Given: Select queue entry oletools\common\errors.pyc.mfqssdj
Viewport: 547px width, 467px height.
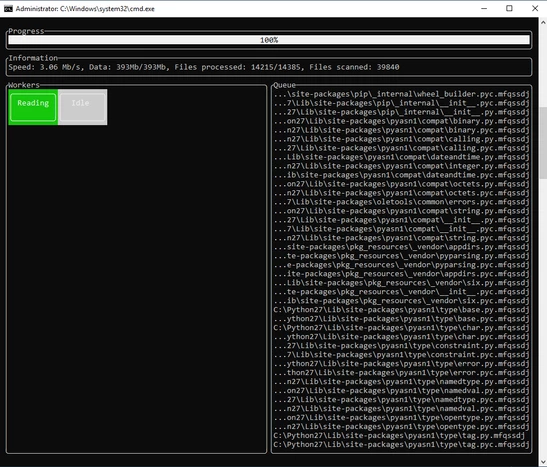Looking at the screenshot, I should click(401, 202).
